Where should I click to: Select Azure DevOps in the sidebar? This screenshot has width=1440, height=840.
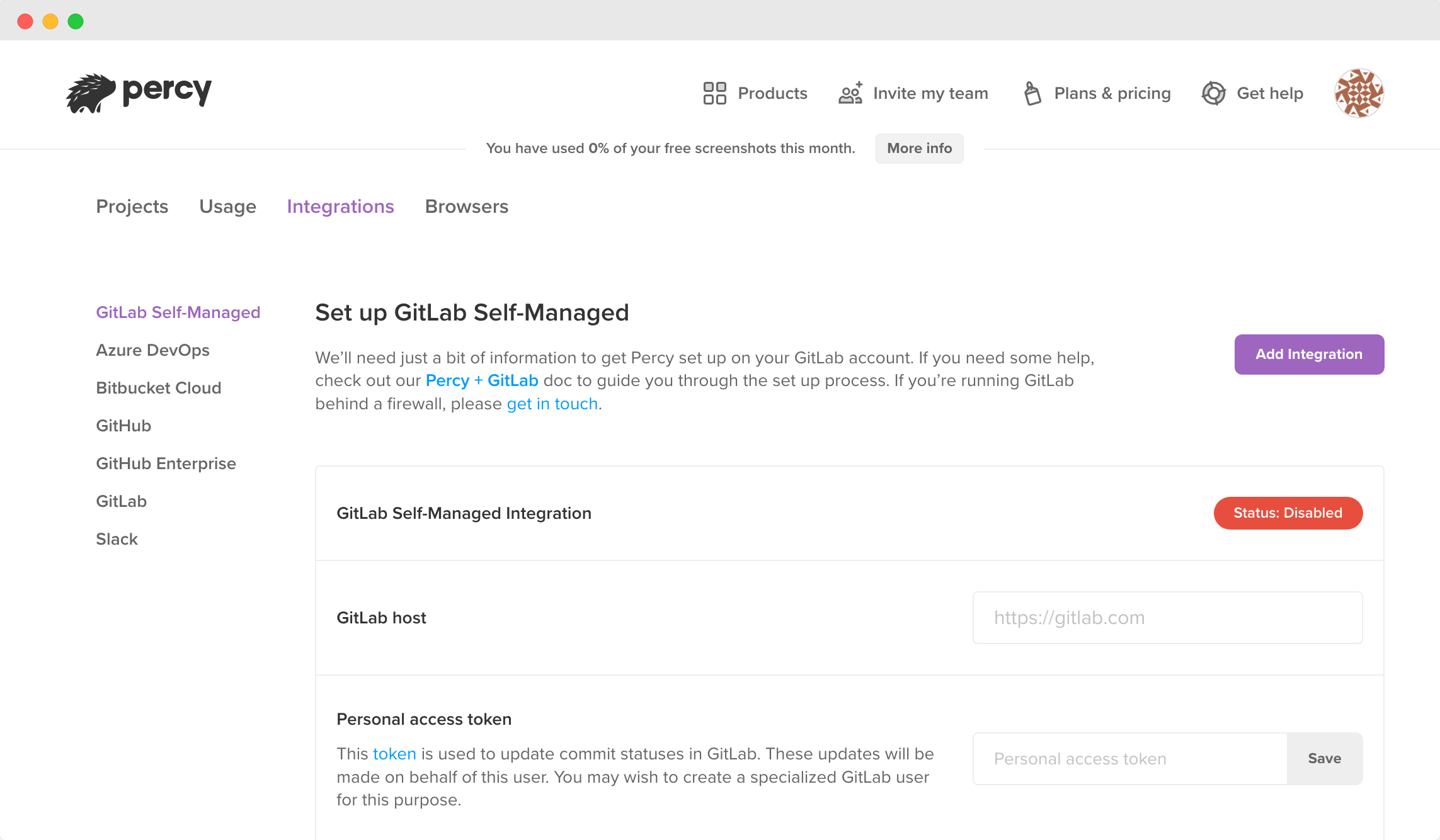(x=152, y=350)
